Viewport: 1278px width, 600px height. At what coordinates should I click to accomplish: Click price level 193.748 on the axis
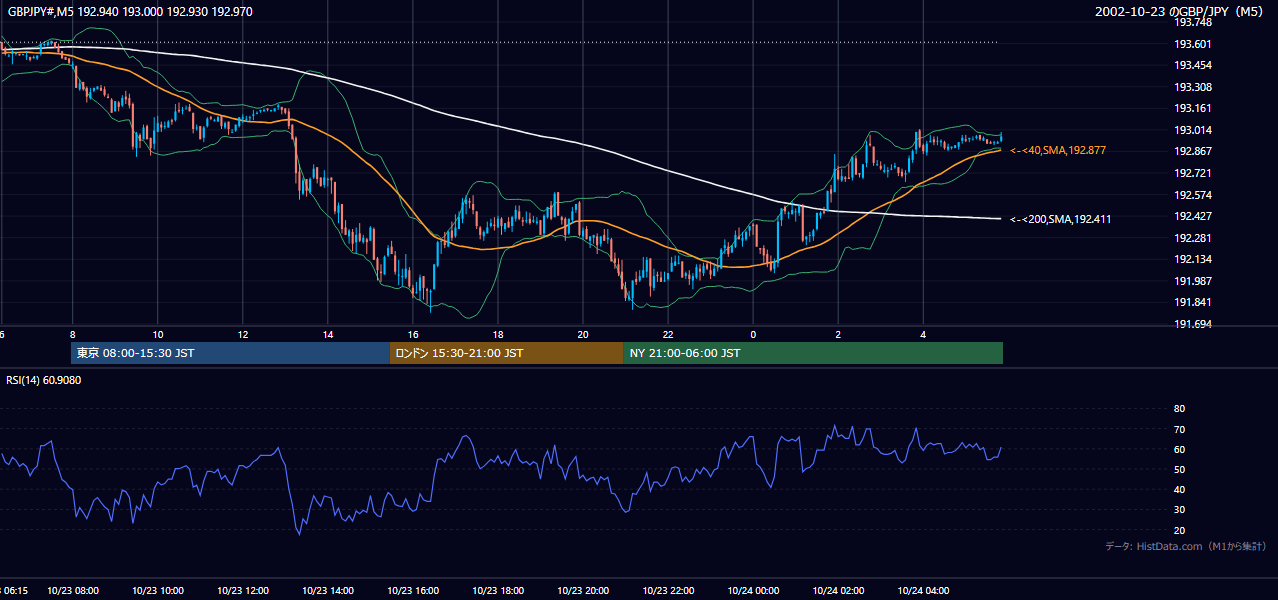pos(1192,22)
